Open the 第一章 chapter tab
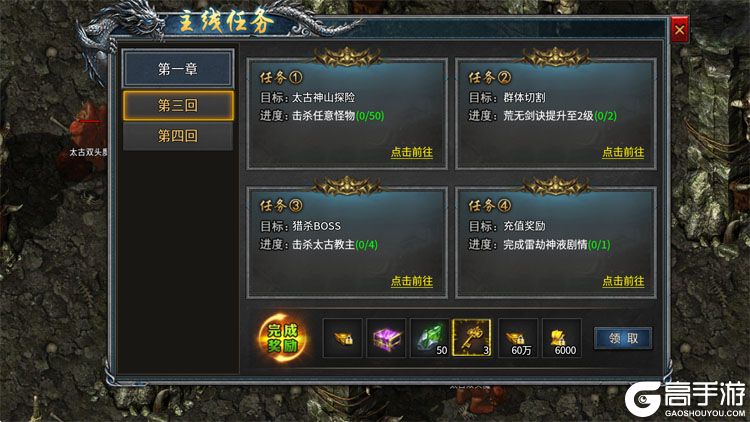Image resolution: width=750 pixels, height=422 pixels. pos(178,69)
